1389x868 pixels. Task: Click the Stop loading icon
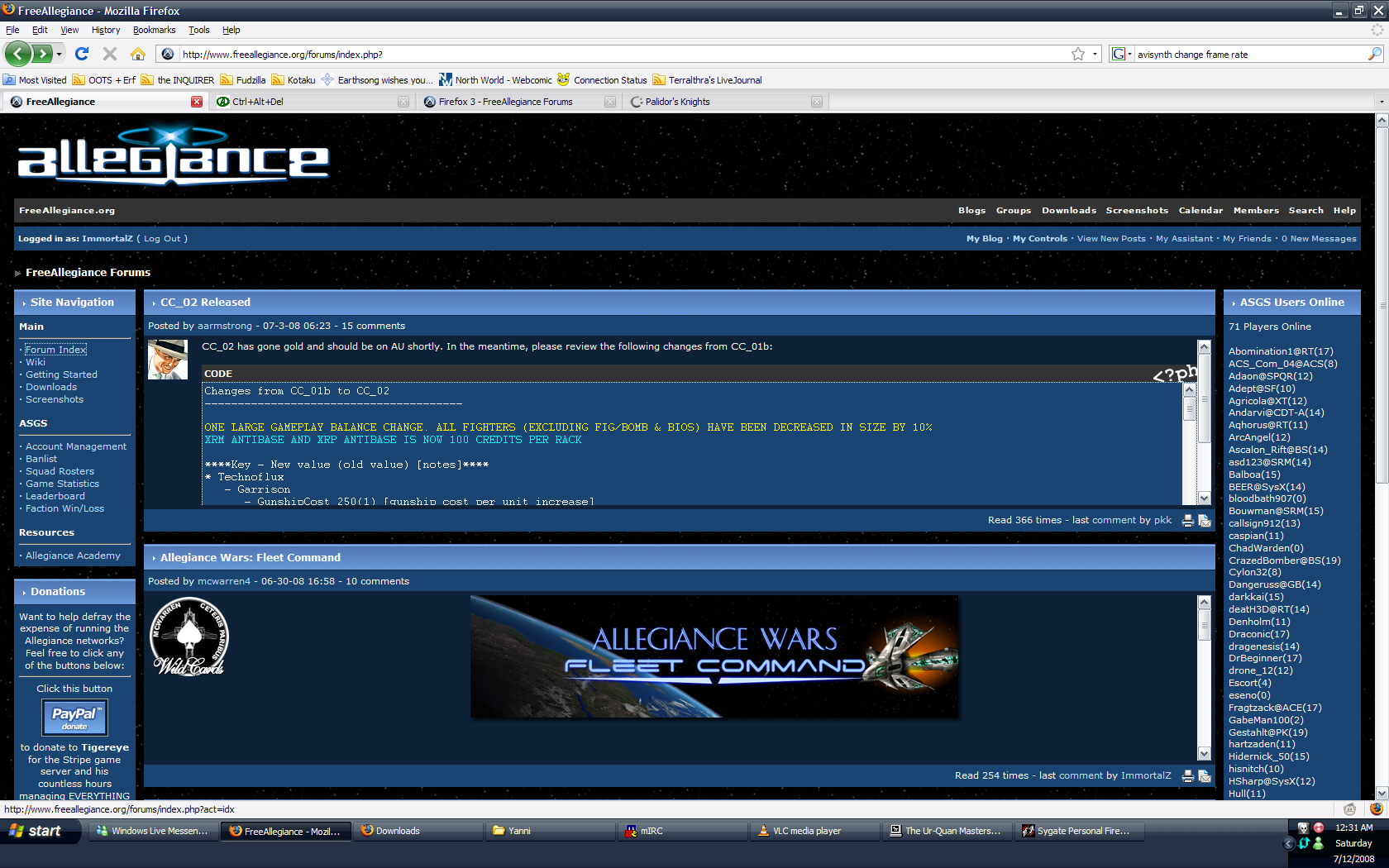110,54
